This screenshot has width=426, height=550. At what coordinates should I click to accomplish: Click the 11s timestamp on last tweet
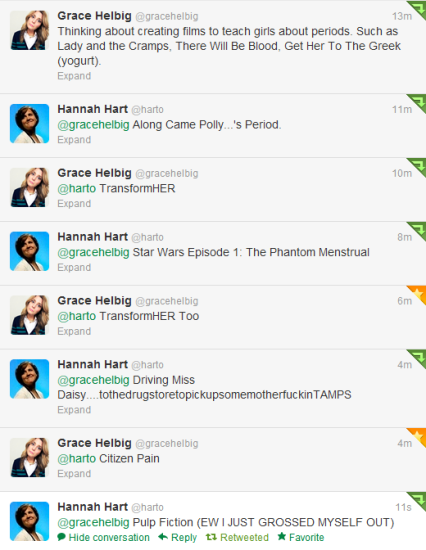pyautogui.click(x=403, y=508)
